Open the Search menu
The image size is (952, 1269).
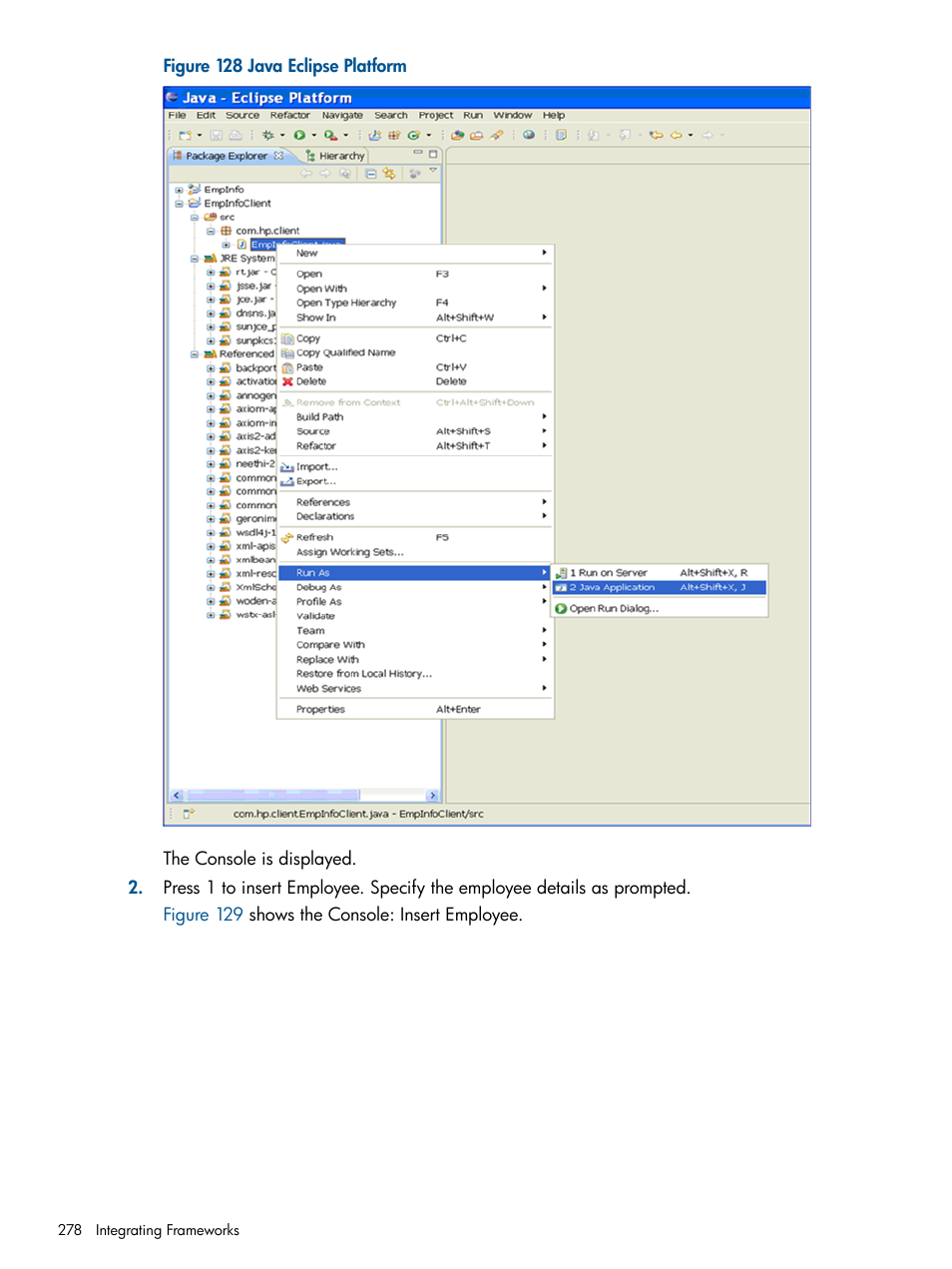pos(391,116)
